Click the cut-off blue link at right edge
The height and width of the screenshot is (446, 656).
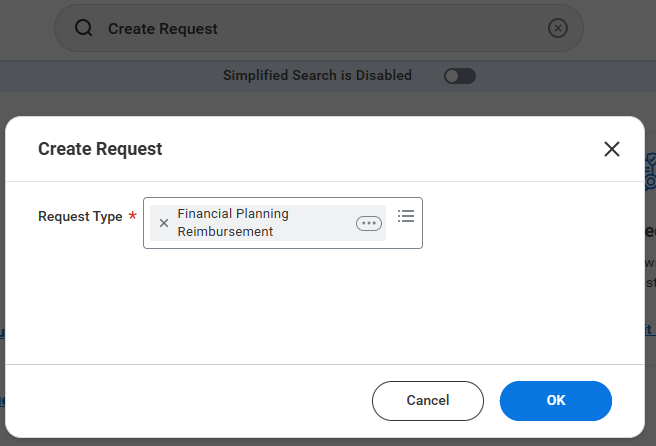click(650, 330)
